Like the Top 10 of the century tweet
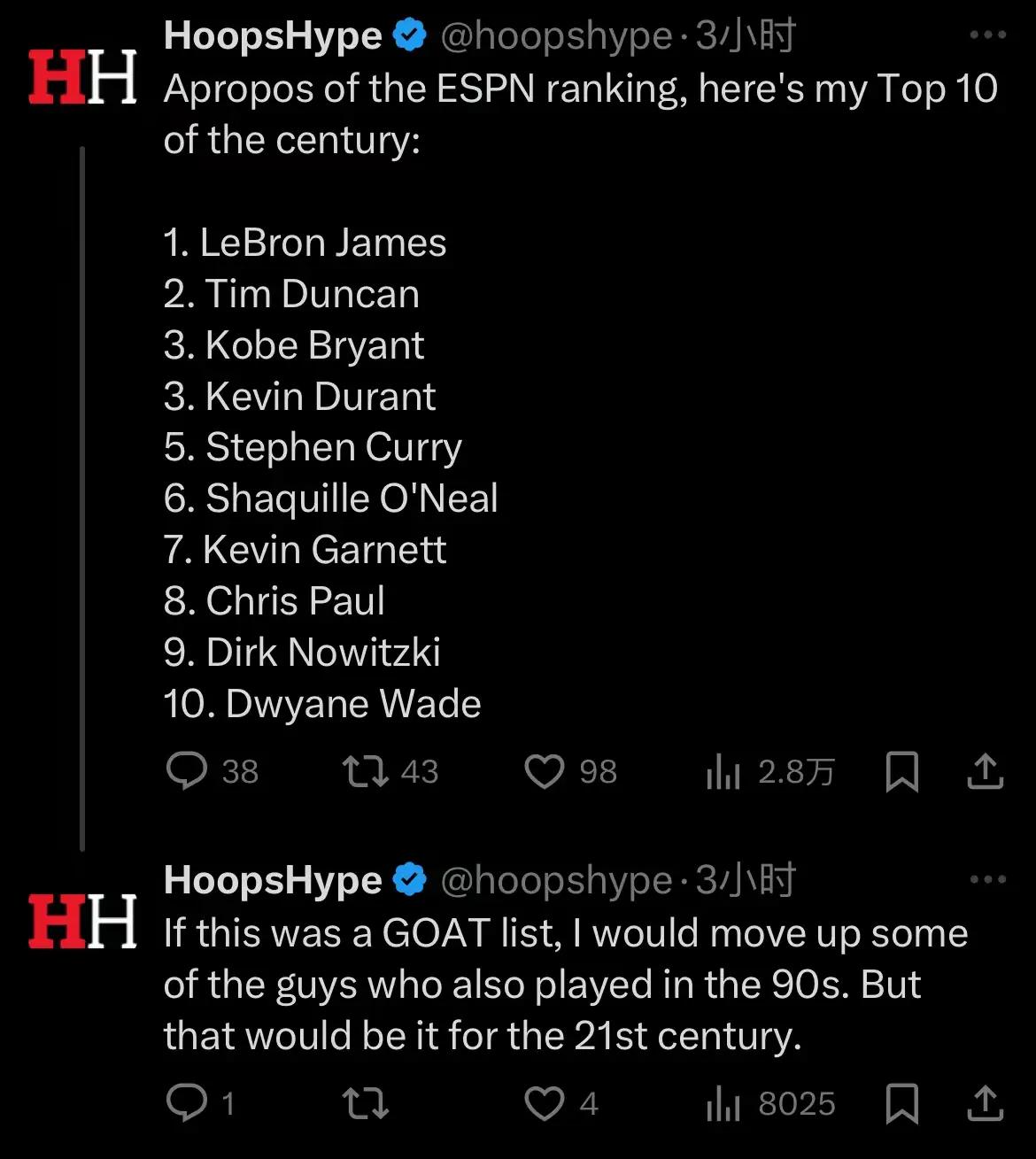 [570, 771]
